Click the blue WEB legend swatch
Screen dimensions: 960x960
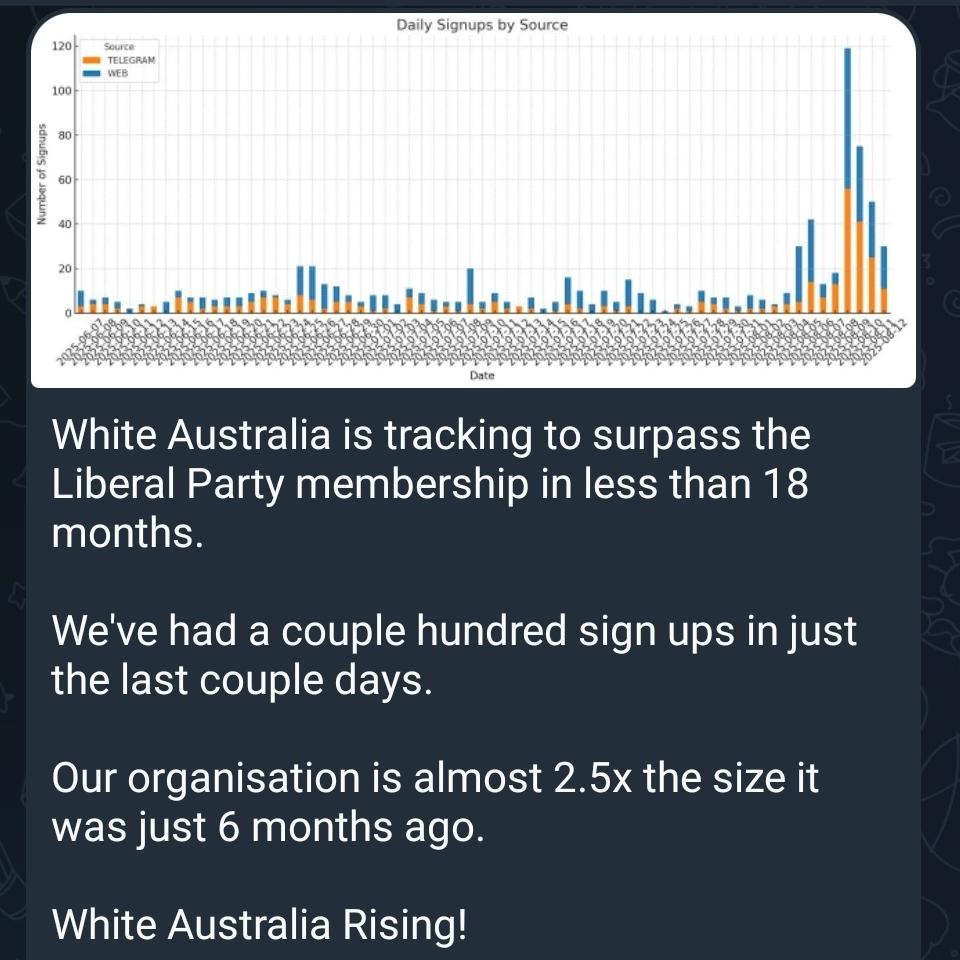tap(88, 73)
